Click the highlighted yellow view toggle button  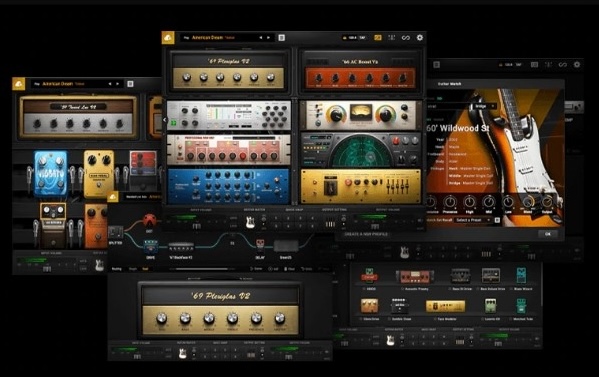point(377,37)
